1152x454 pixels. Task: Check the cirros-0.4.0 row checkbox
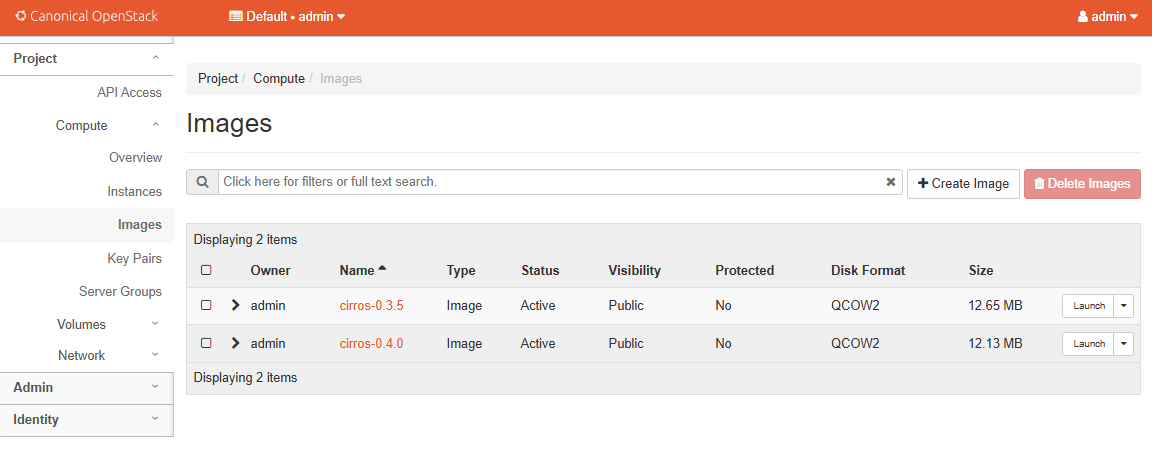click(206, 343)
